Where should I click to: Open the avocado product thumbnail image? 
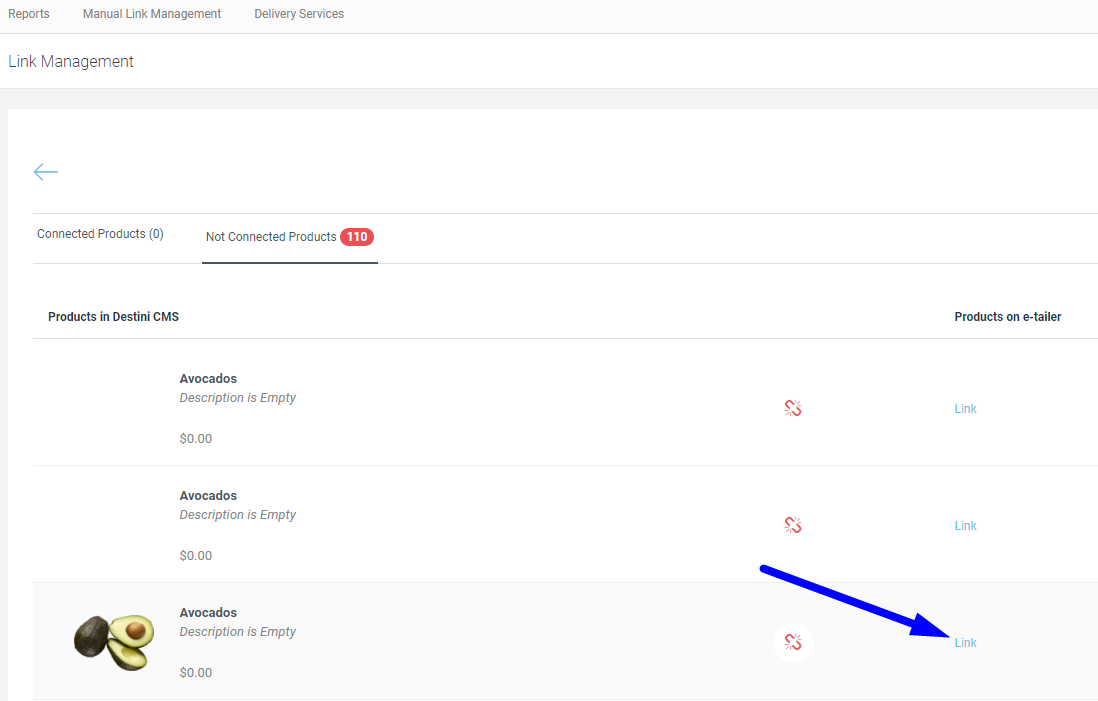[x=114, y=642]
